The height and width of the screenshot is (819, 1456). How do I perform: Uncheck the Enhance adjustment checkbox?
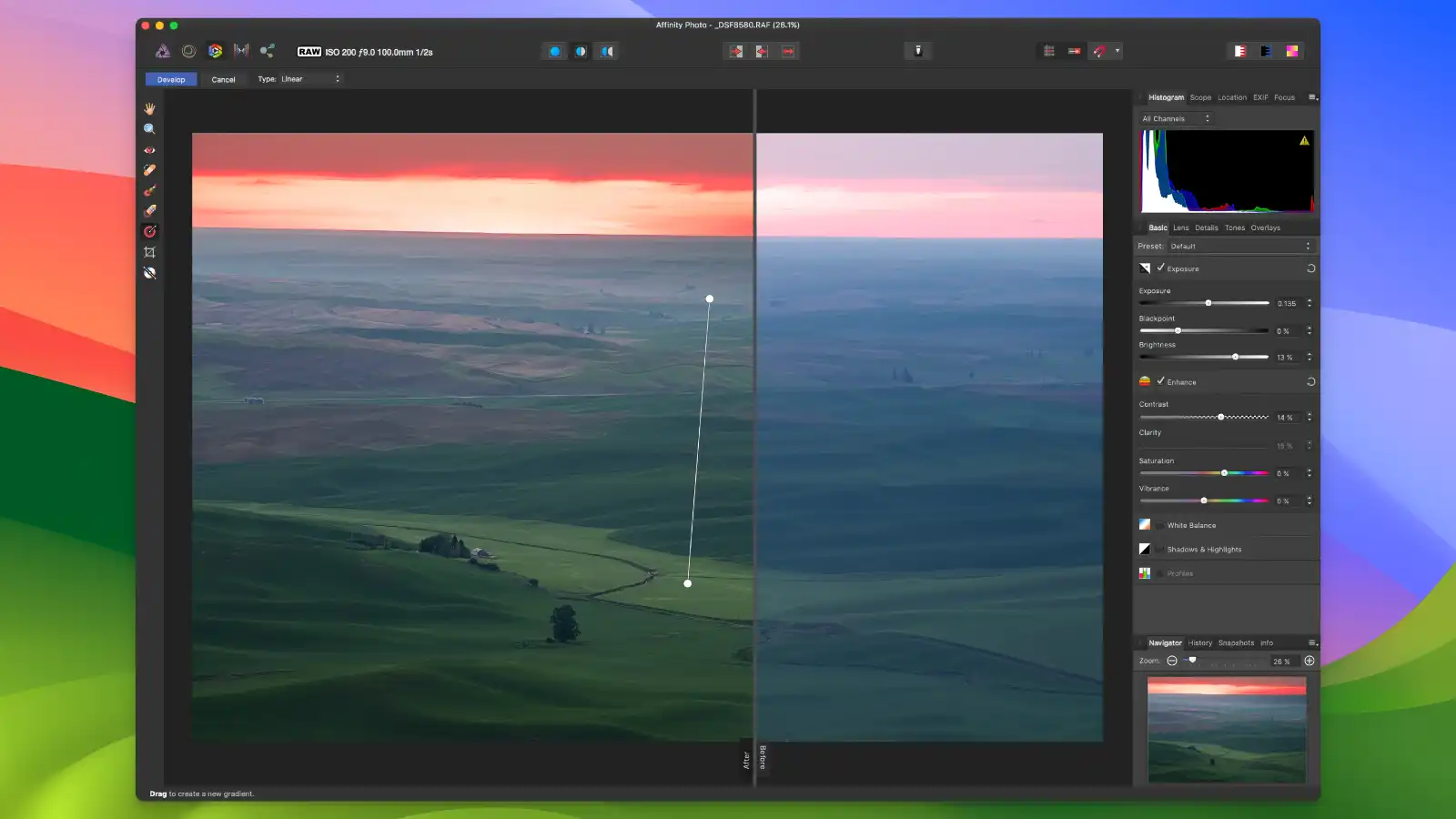pyautogui.click(x=1161, y=381)
